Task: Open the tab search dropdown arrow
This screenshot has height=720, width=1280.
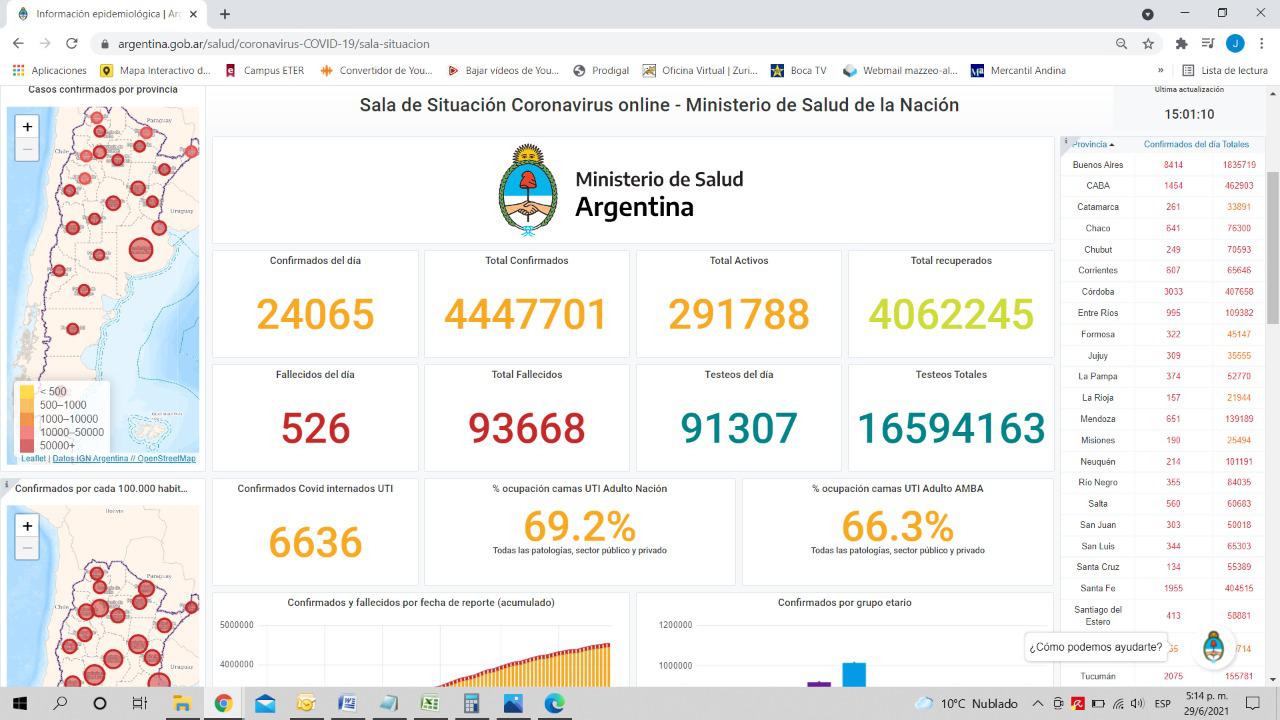Action: (1148, 14)
